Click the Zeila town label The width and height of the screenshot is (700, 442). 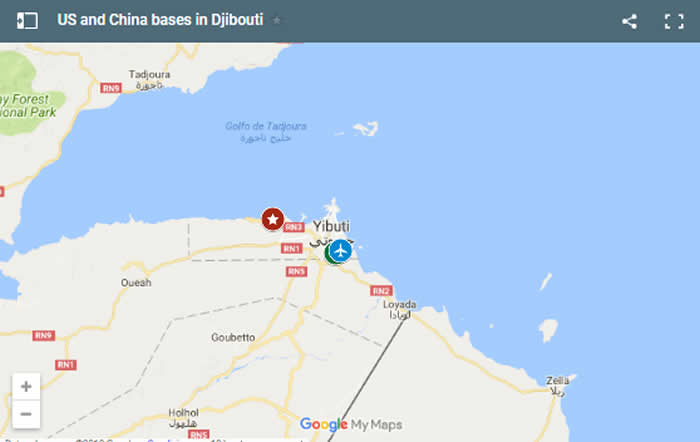click(558, 381)
